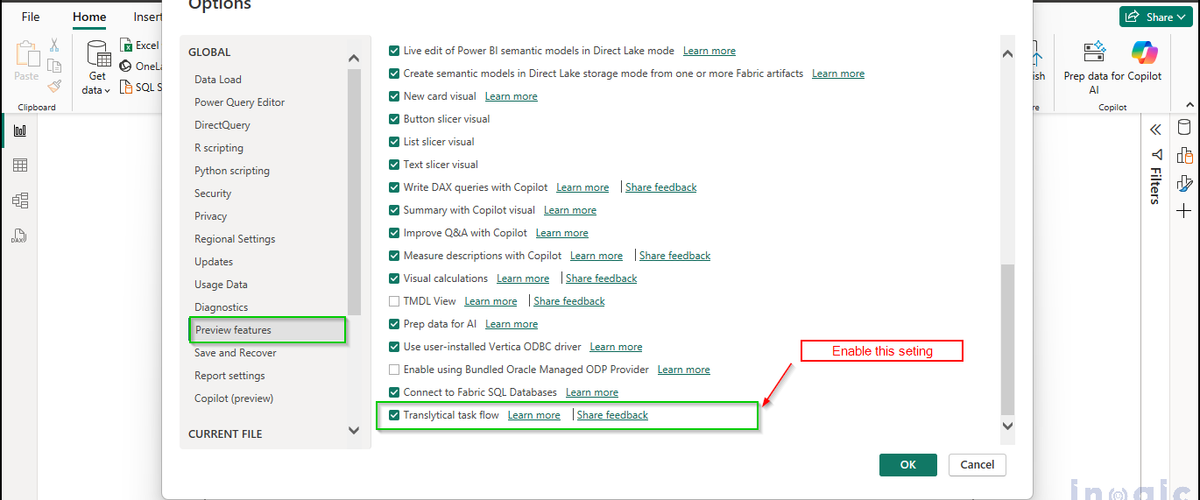Open the Data pane cylinder icon
This screenshot has height=500, width=1200.
1185,128
